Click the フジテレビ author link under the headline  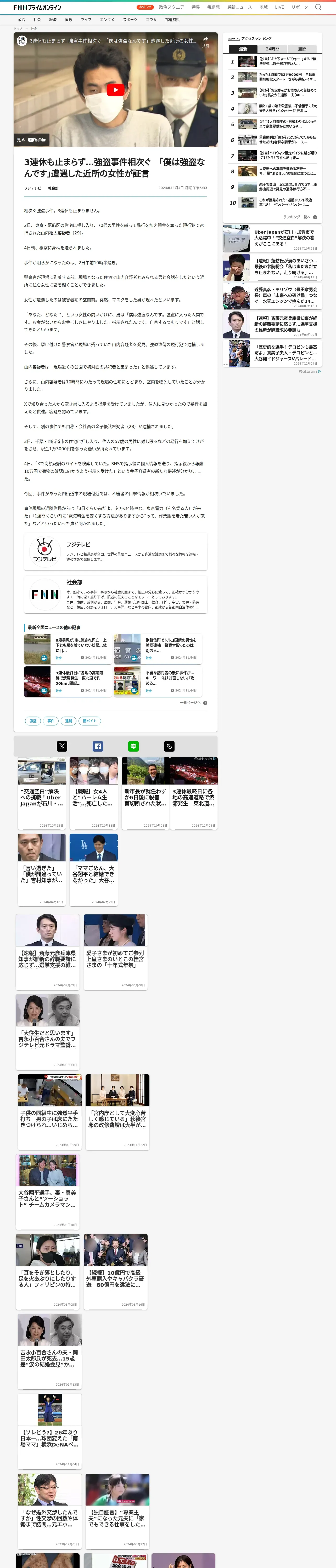[32, 188]
